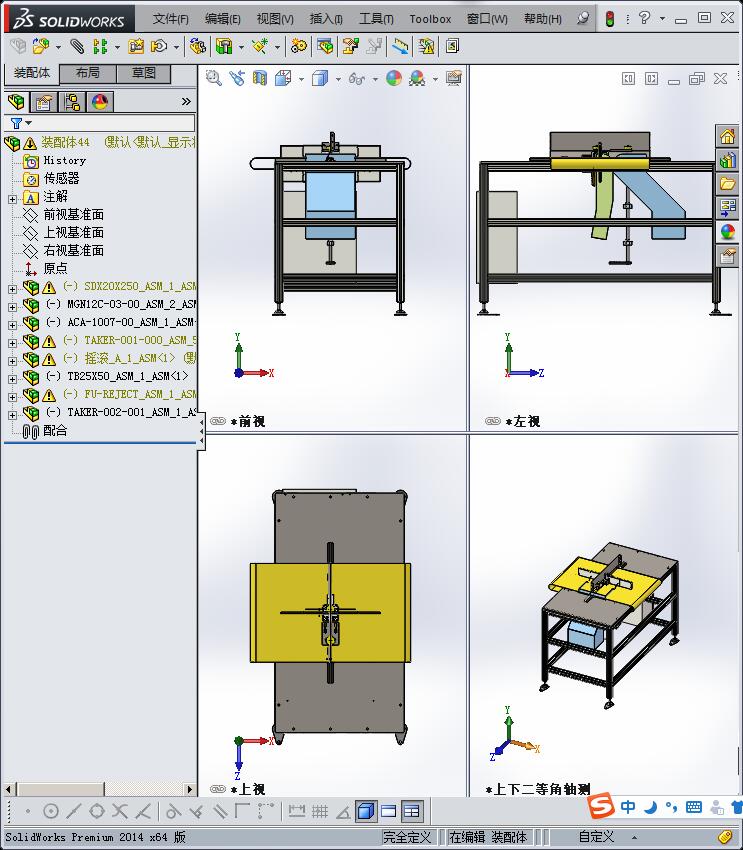Select the 前视基准面 plane in tree
Image resolution: width=743 pixels, height=850 pixels.
[73, 215]
